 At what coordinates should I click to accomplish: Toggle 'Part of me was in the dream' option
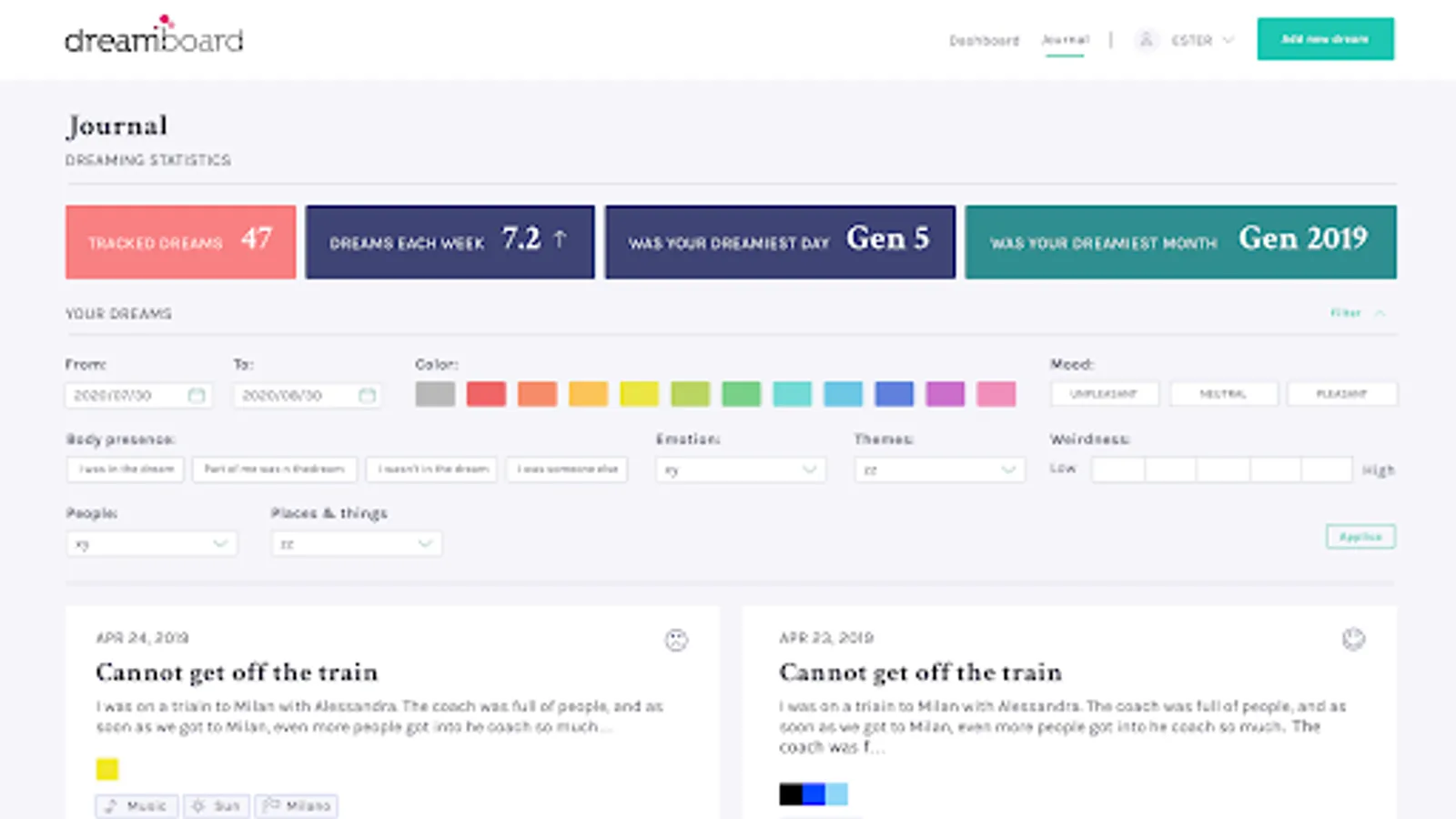click(275, 470)
